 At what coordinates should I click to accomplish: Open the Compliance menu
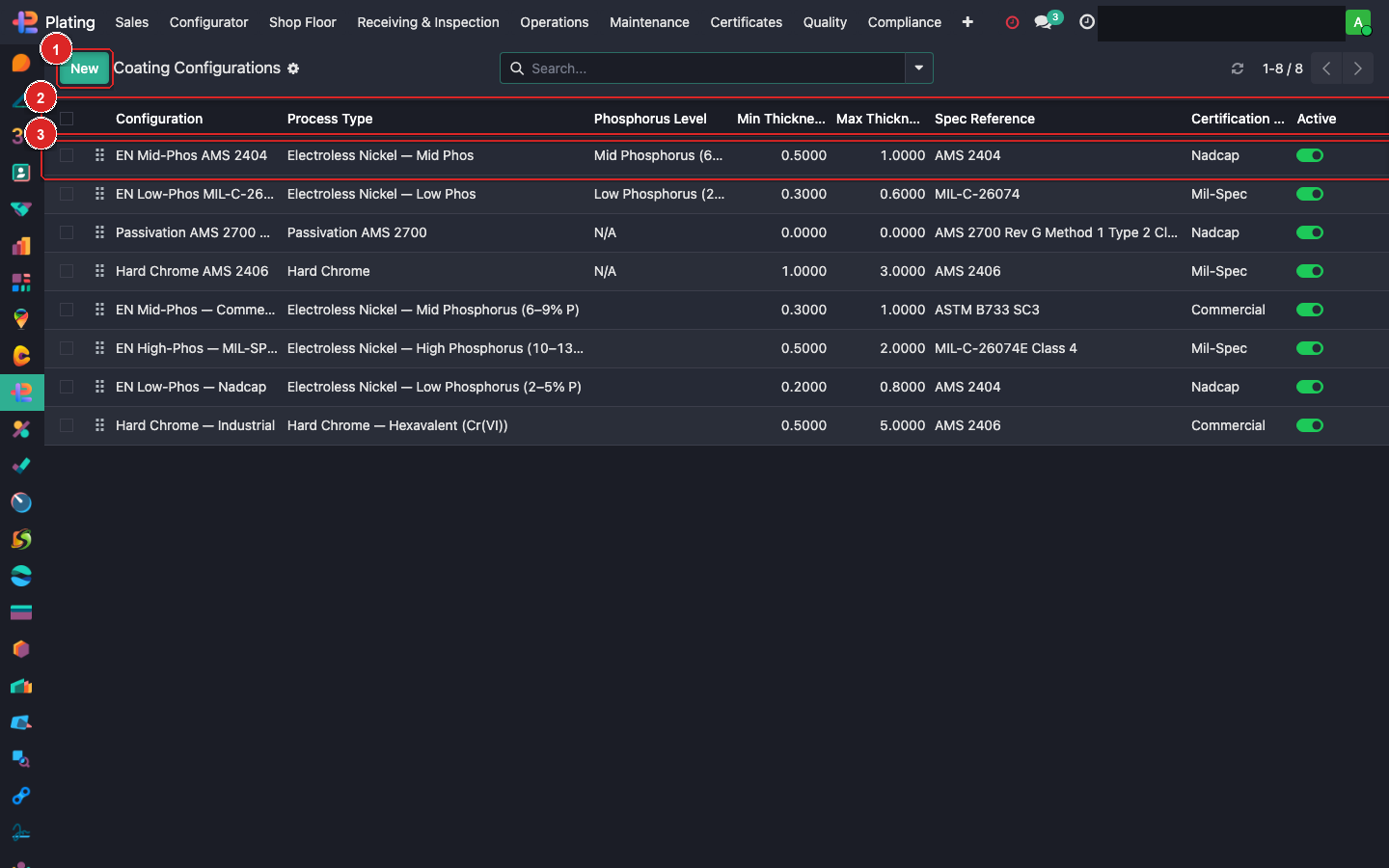click(x=904, y=22)
